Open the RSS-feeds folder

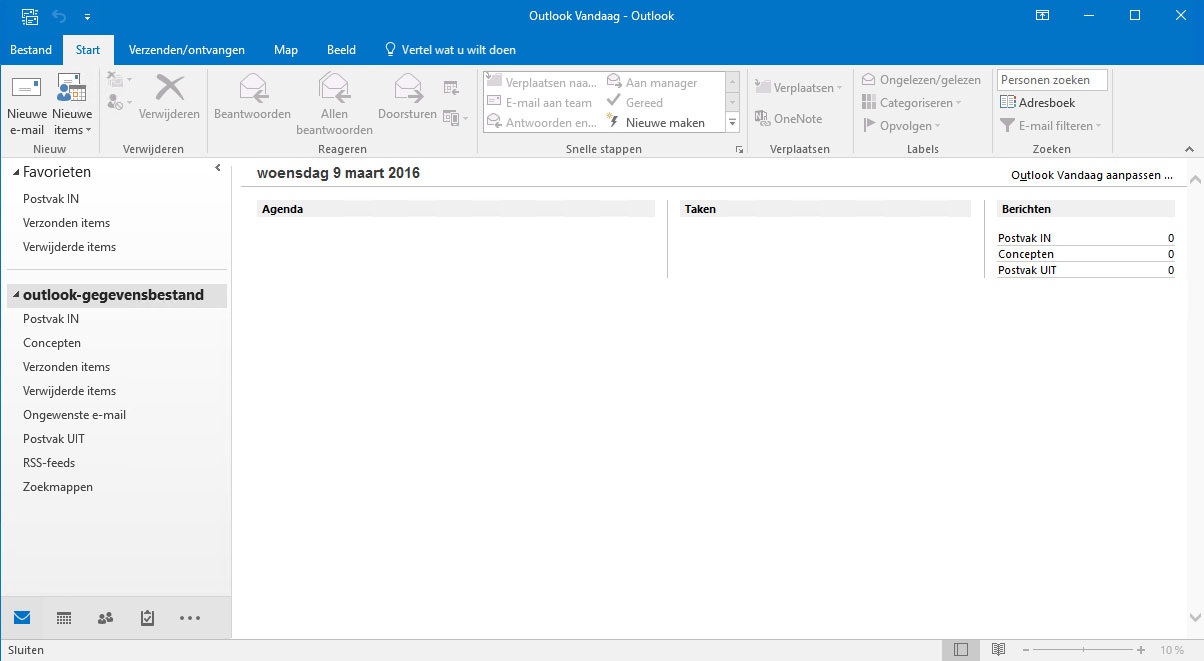tap(49, 463)
